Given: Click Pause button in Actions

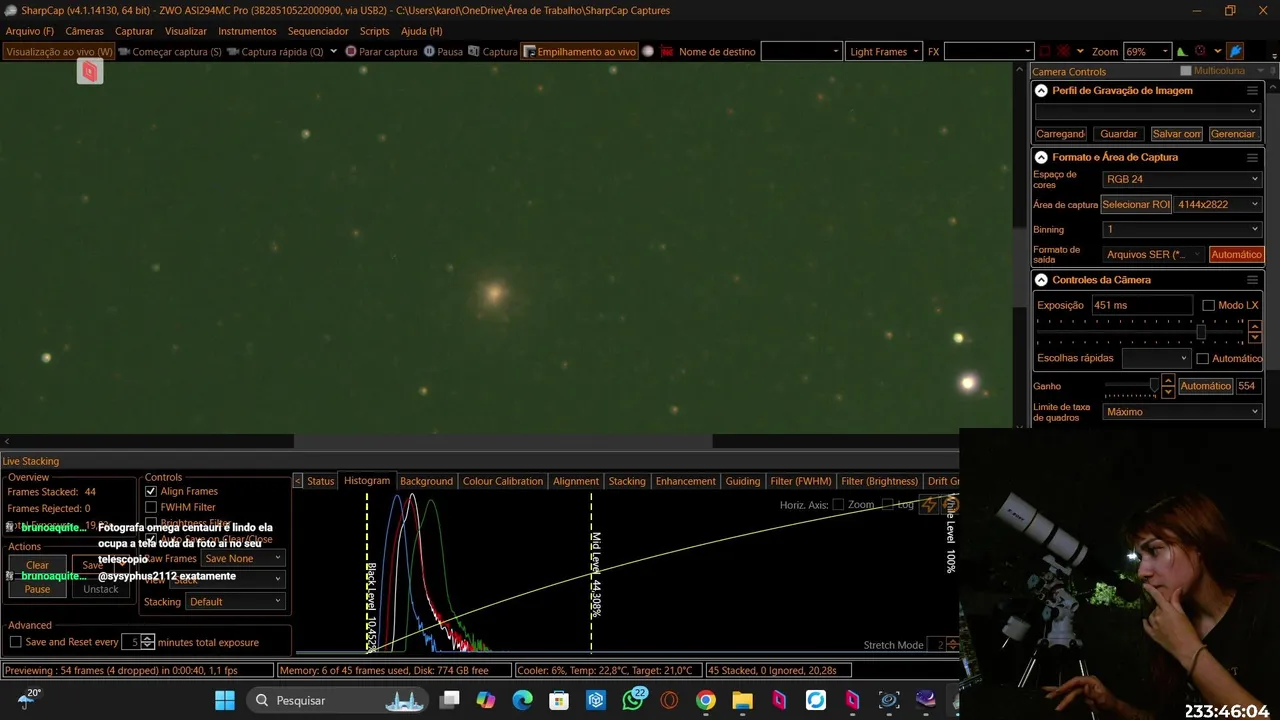Looking at the screenshot, I should [x=37, y=589].
